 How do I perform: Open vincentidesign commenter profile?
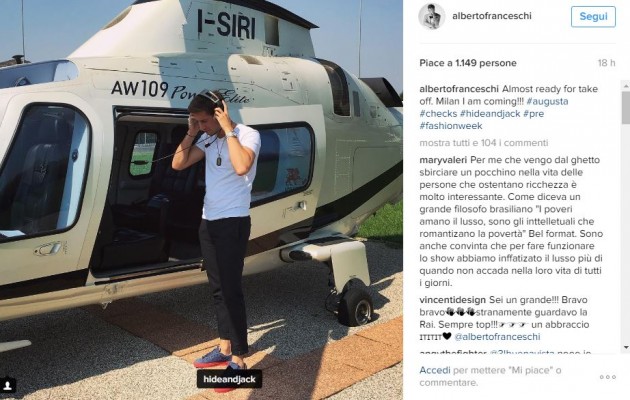[452, 300]
